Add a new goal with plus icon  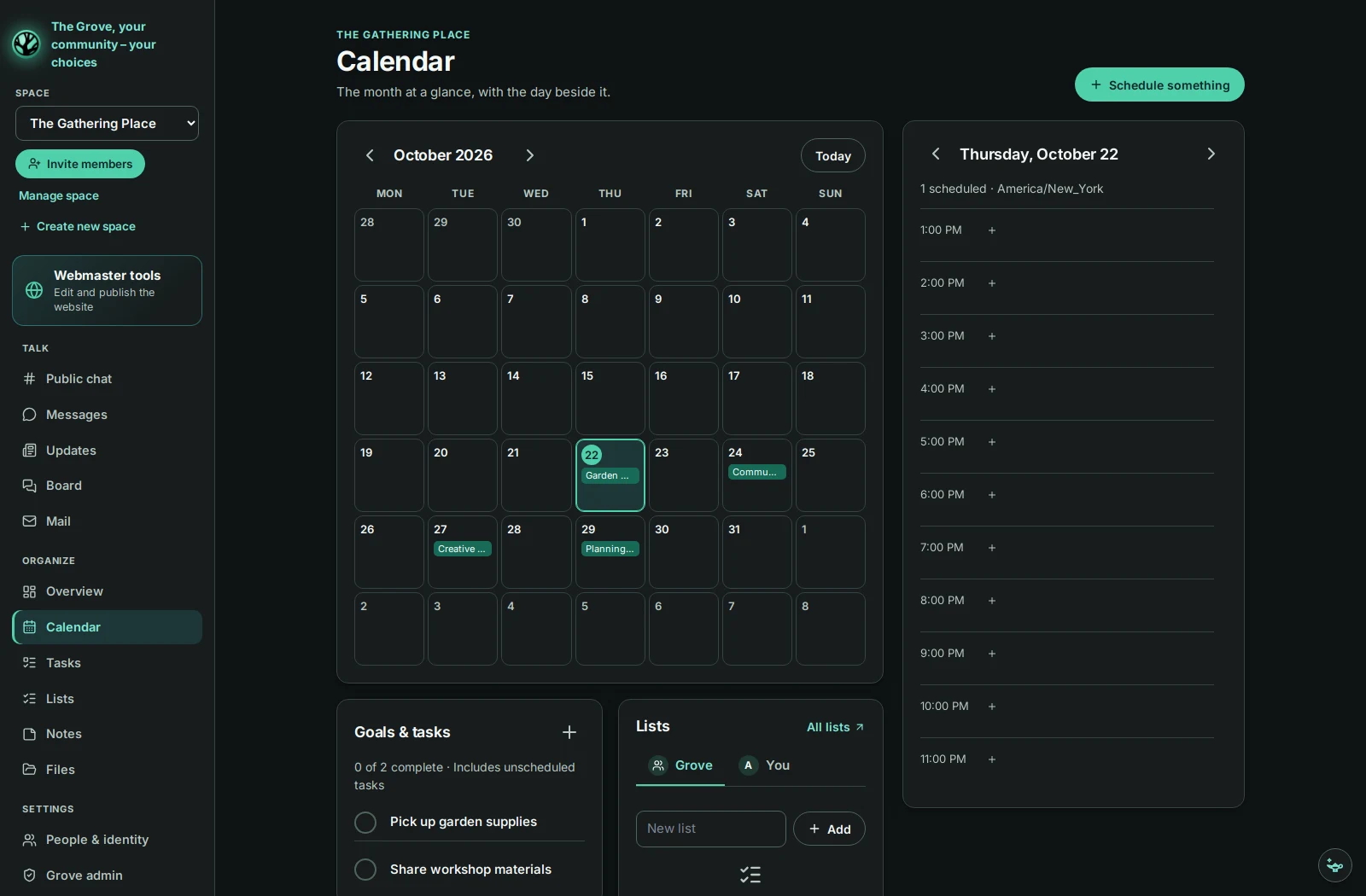pos(569,732)
